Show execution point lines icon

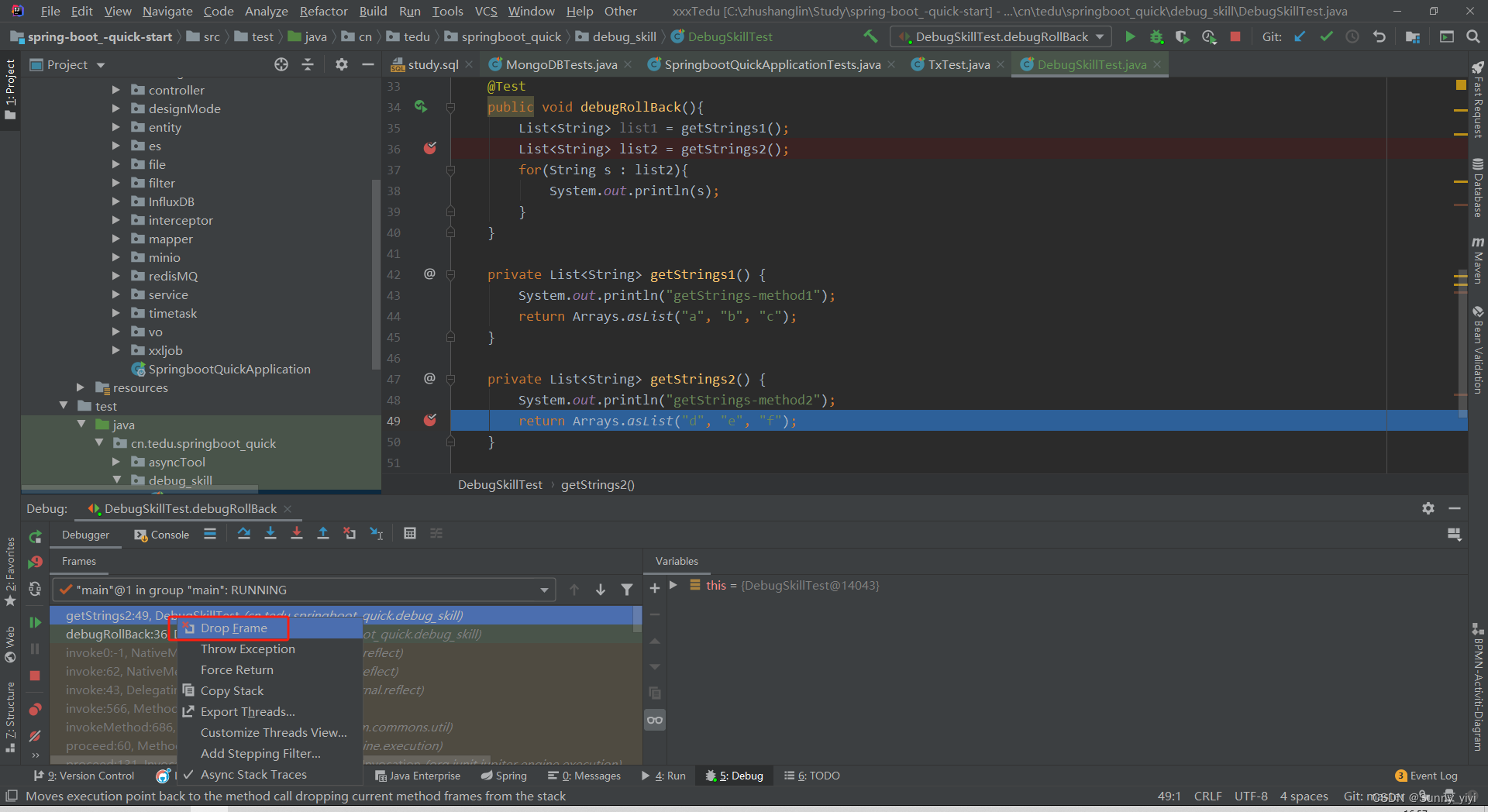pos(210,533)
